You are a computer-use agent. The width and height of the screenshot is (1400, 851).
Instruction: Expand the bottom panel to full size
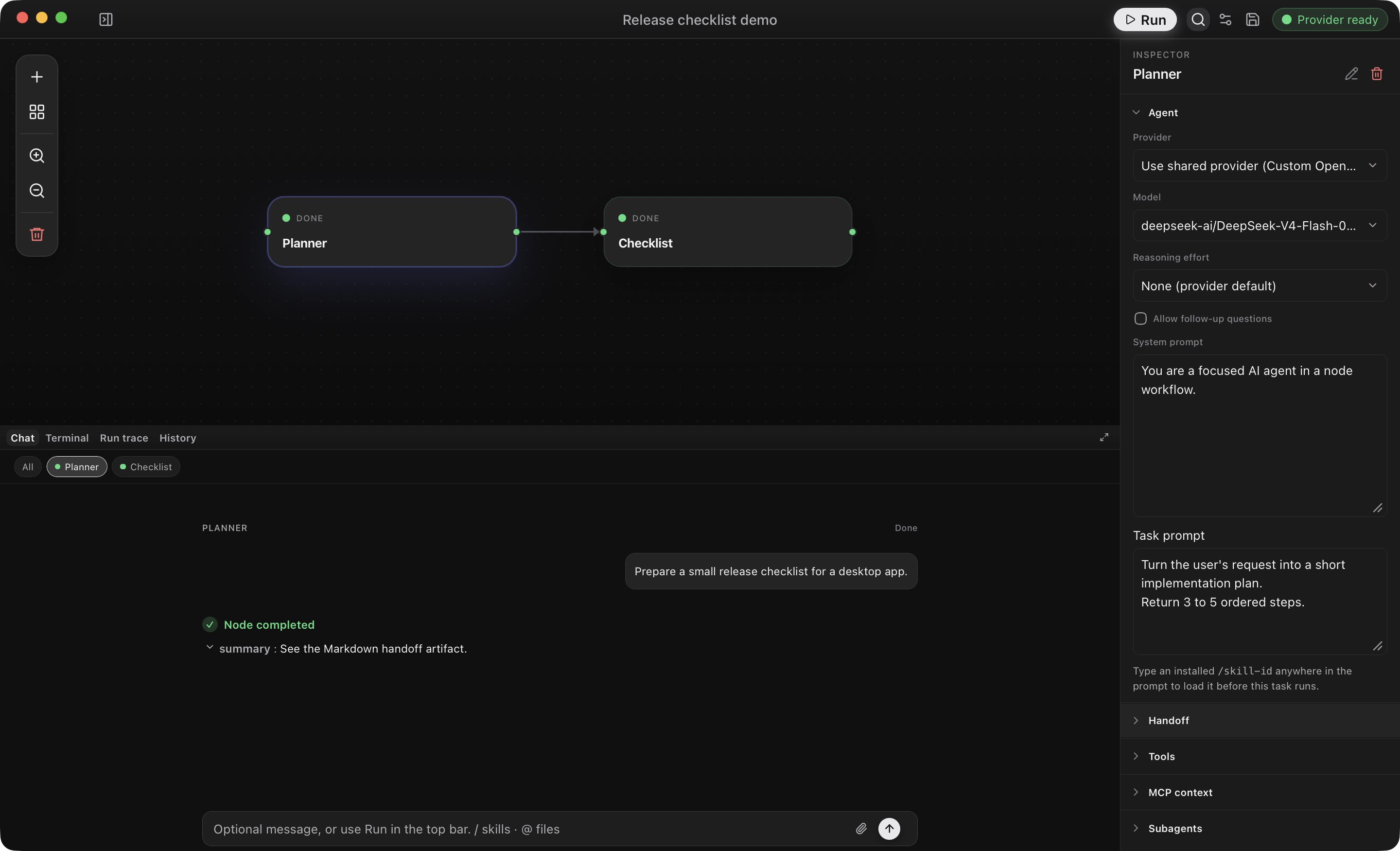point(1103,437)
